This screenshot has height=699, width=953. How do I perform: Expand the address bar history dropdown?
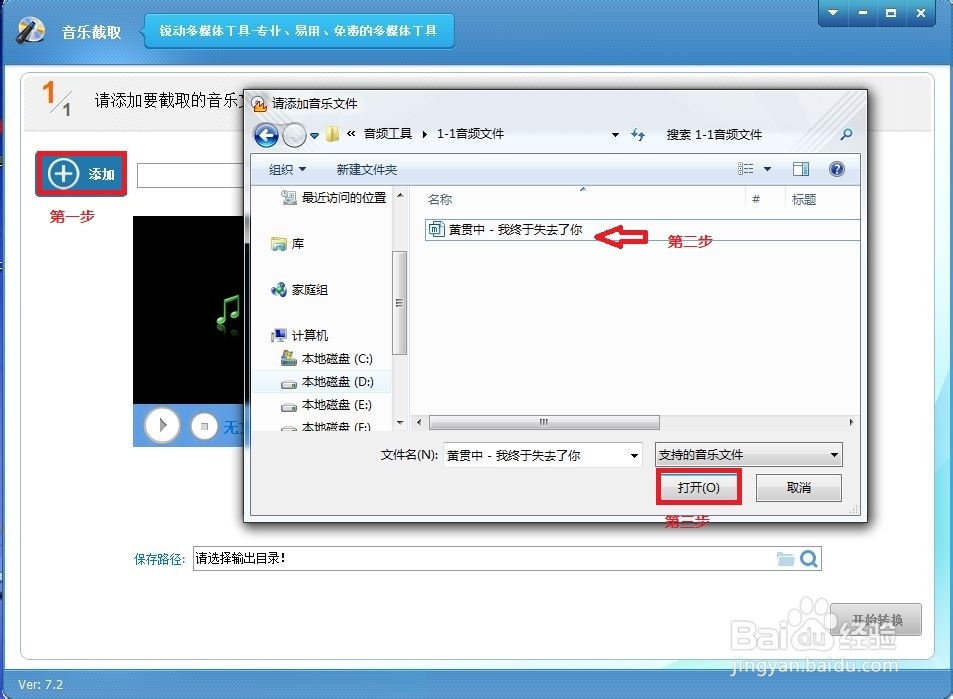point(615,135)
